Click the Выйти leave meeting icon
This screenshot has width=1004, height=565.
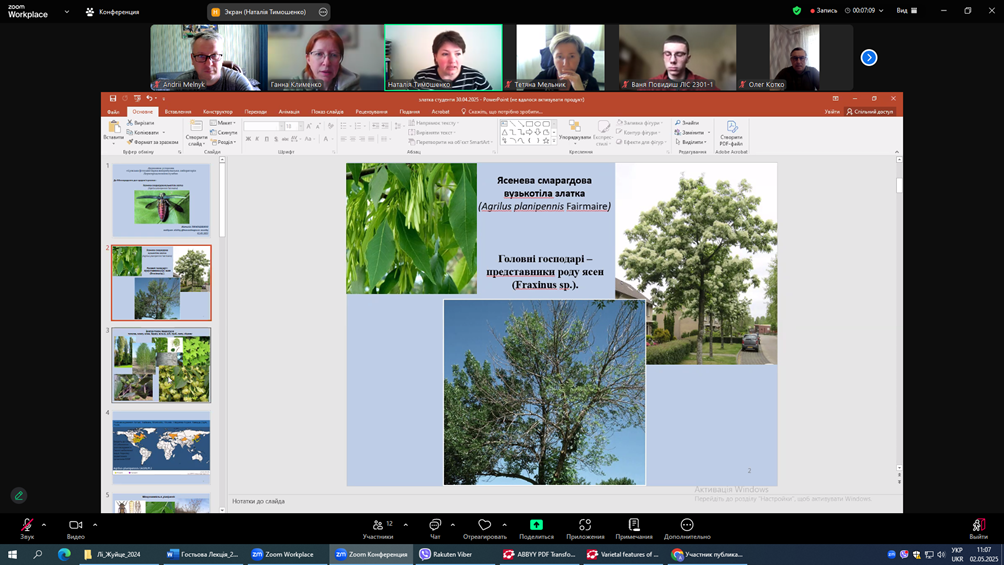[x=978, y=525]
